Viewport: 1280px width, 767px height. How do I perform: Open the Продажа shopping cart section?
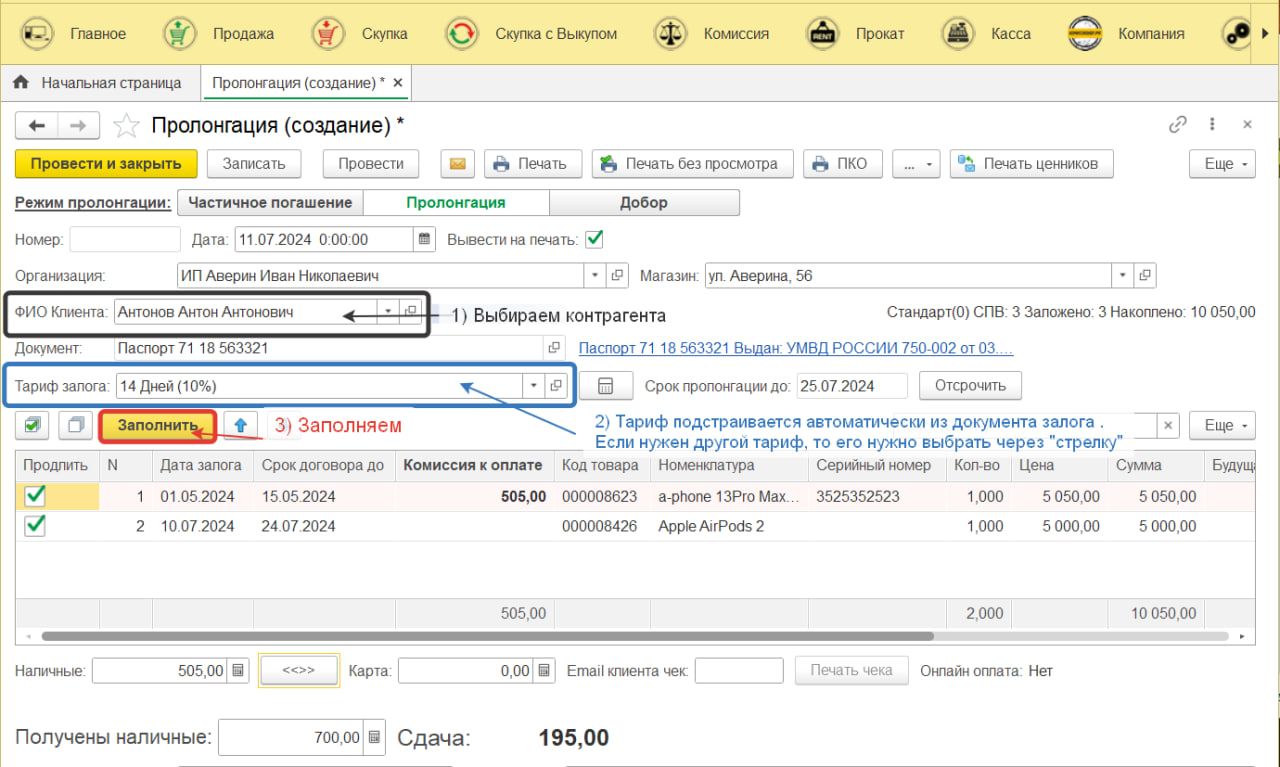[x=180, y=33]
